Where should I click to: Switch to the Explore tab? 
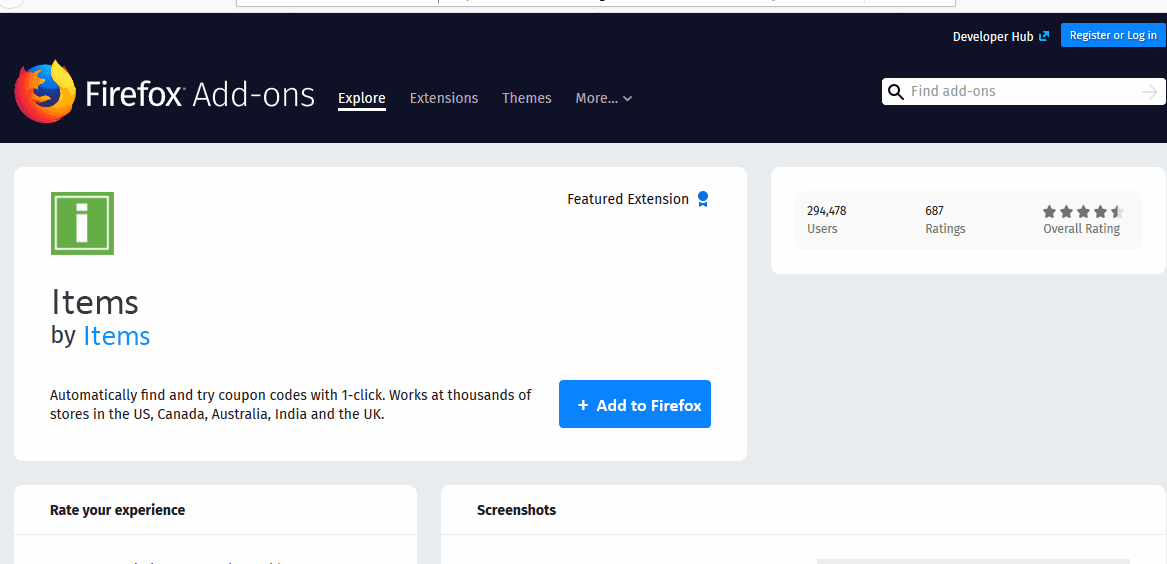(362, 98)
